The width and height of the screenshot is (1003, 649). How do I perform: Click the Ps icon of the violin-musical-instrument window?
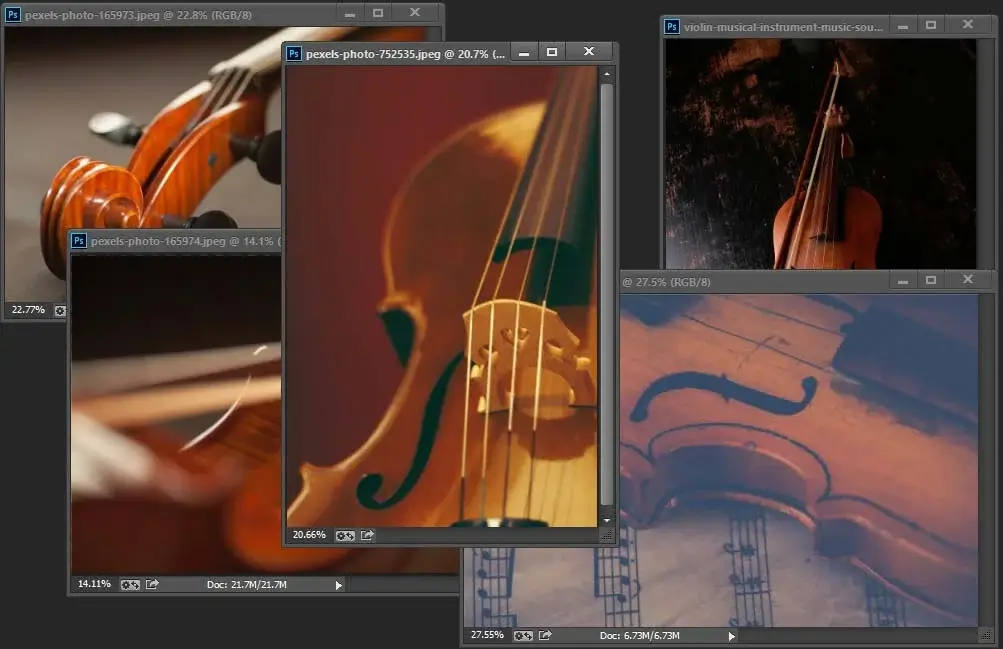(672, 26)
